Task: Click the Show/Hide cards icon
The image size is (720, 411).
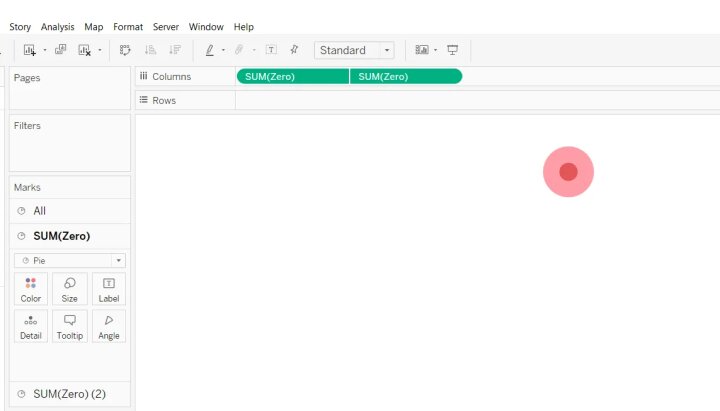Action: click(422, 50)
